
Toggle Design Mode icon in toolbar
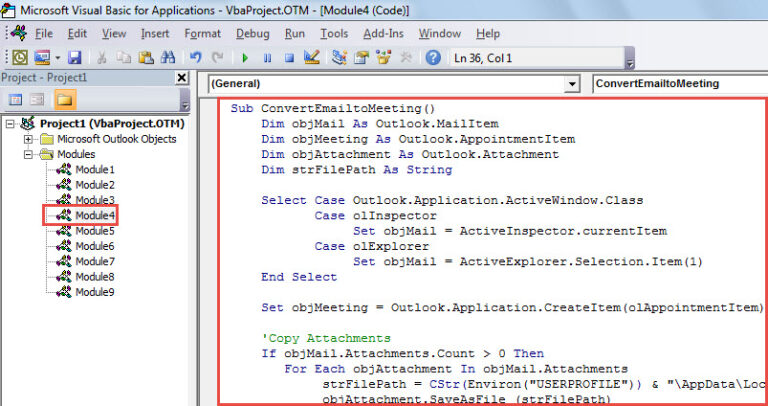coord(310,58)
